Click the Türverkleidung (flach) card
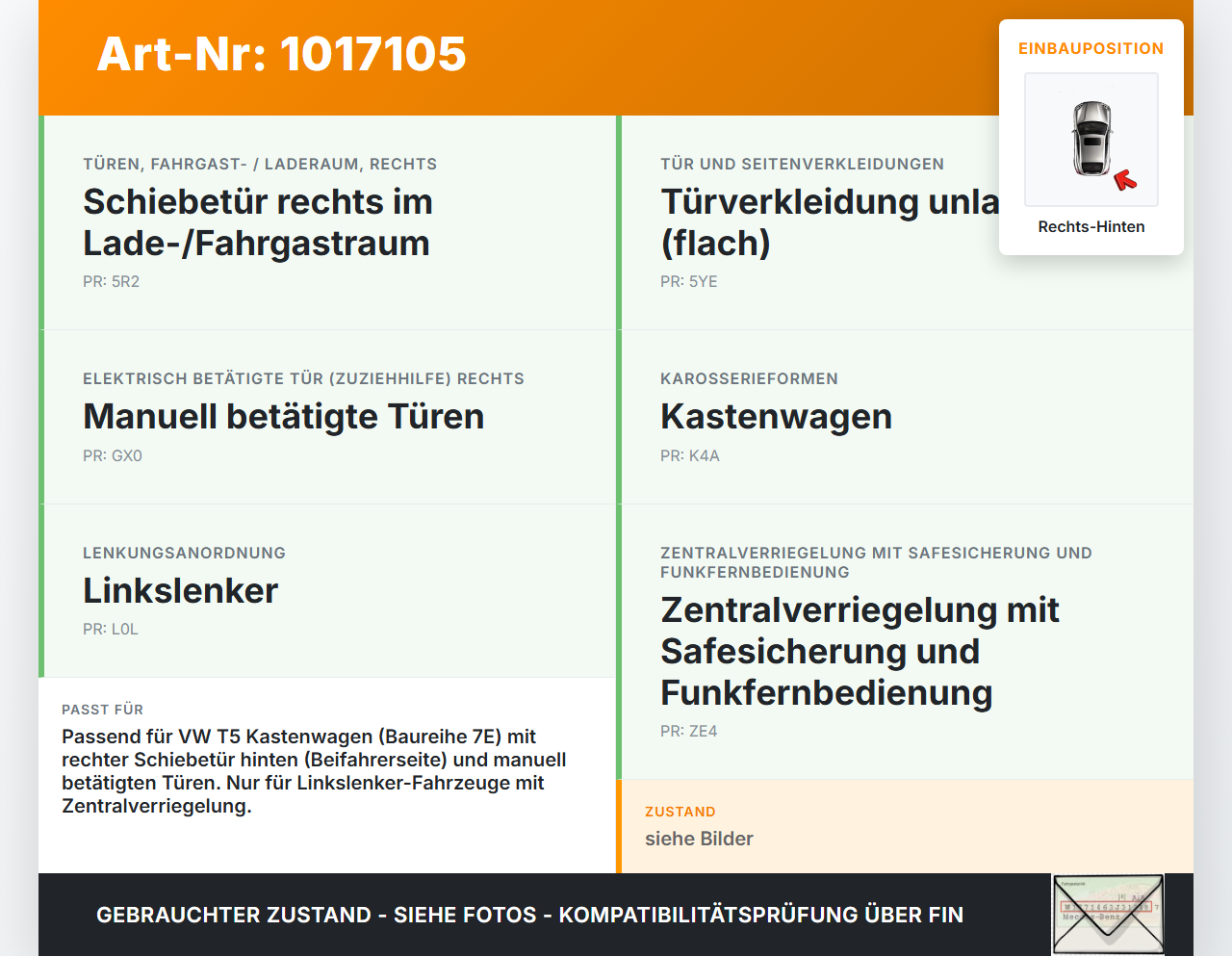The height and width of the screenshot is (957, 1232). (905, 222)
